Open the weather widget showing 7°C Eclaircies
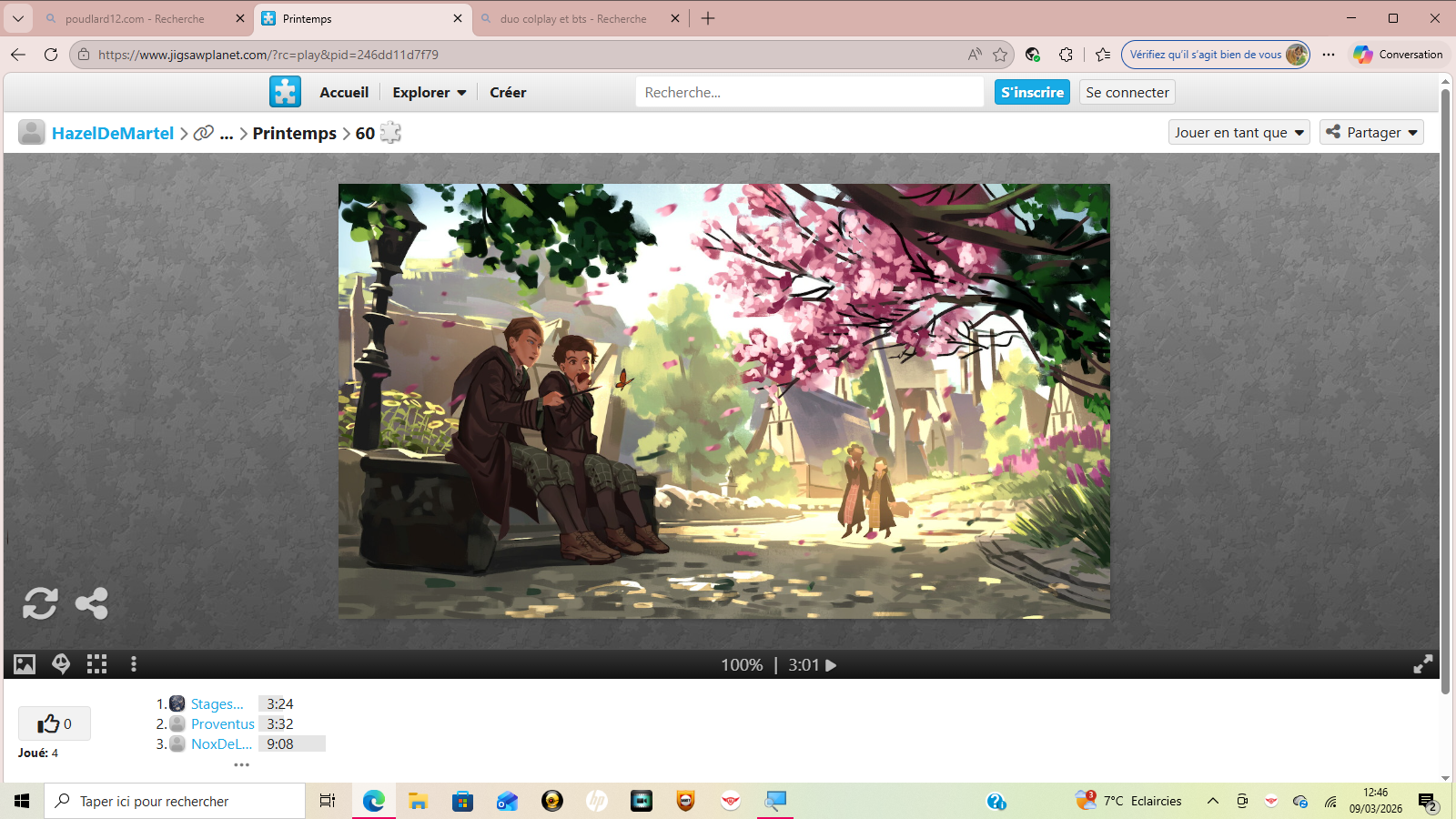Viewport: 1456px width, 819px height. pos(1128,801)
